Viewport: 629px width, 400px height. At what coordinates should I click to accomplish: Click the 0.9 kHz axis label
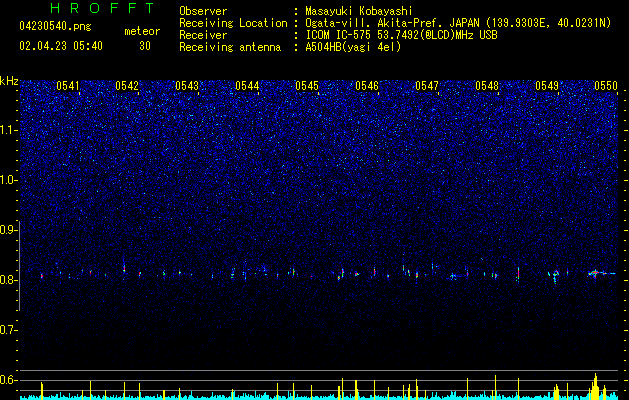tap(8, 230)
